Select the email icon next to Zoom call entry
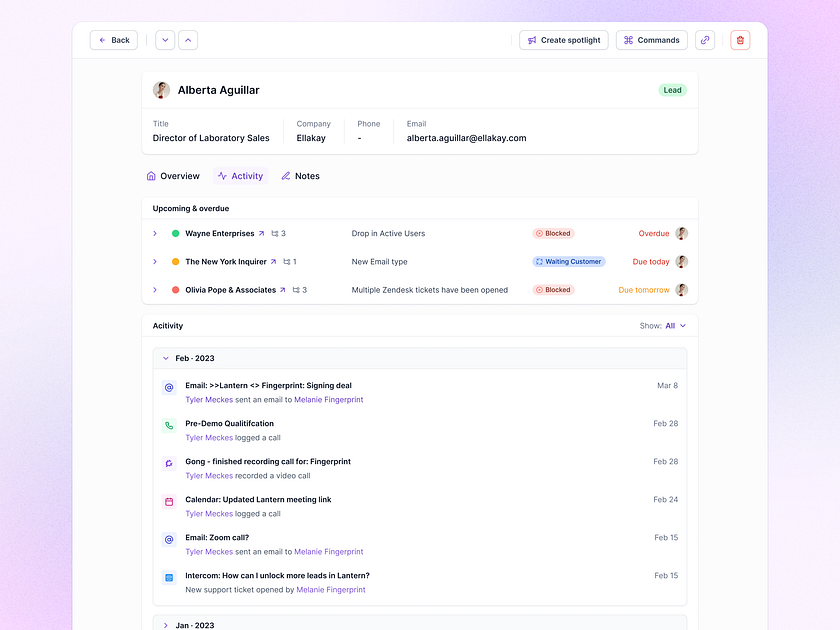This screenshot has height=630, width=840. click(x=168, y=539)
